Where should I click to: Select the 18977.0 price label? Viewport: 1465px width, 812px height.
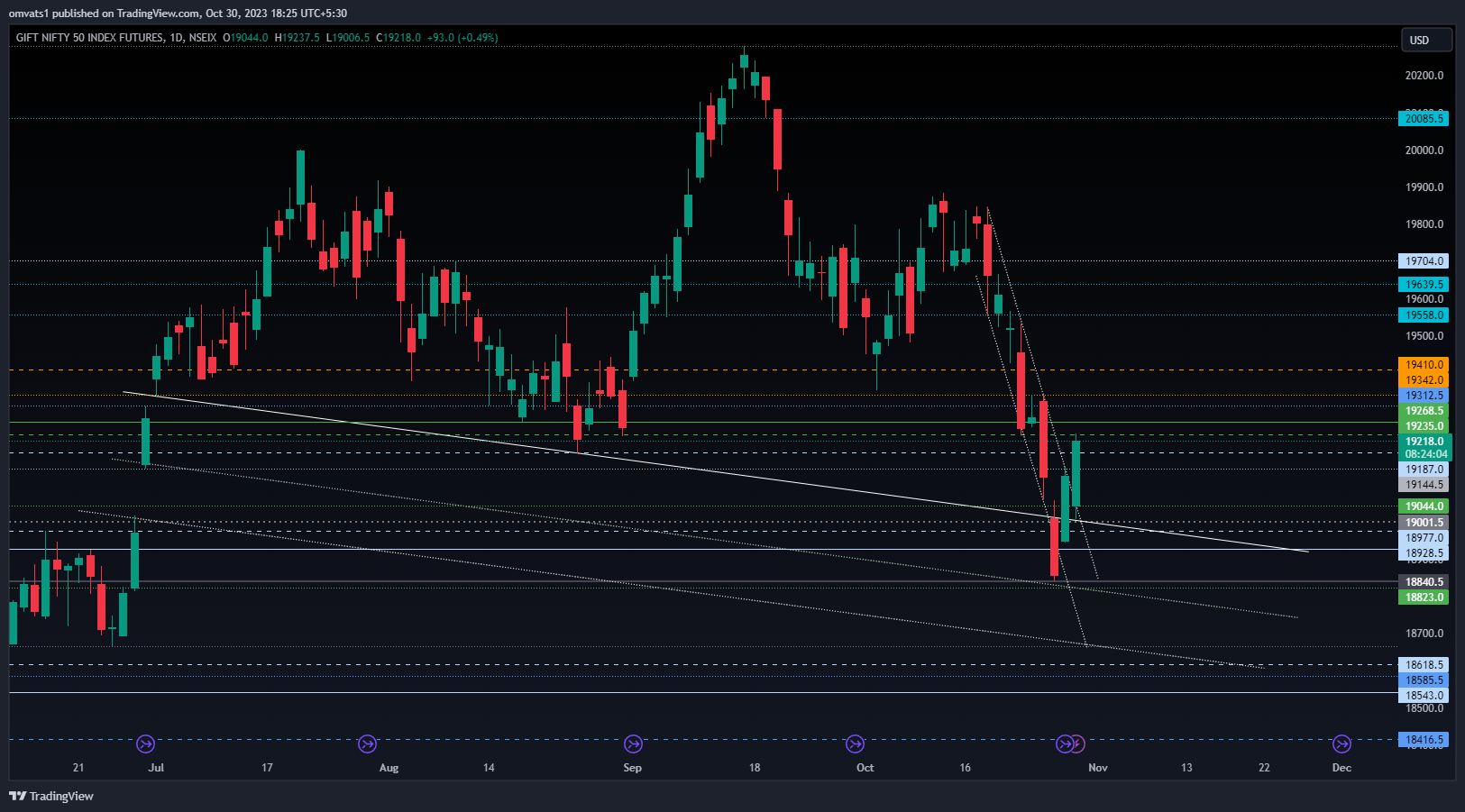(1424, 538)
